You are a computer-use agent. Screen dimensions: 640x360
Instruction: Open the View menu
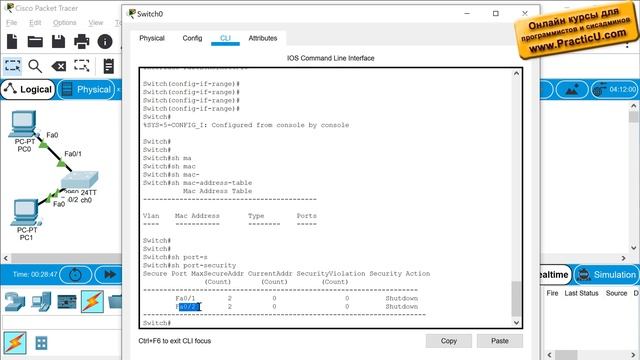96,22
